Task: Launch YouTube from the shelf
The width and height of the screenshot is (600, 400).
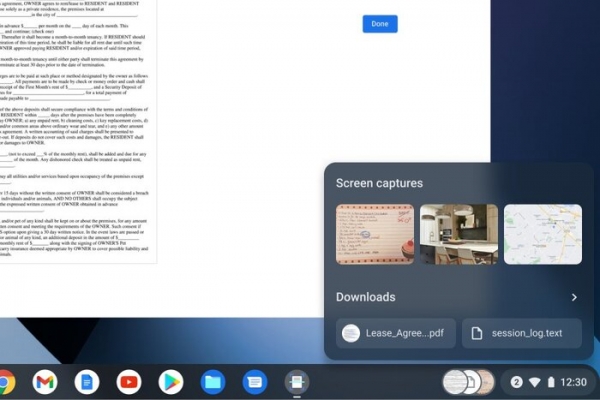Action: pos(129,381)
